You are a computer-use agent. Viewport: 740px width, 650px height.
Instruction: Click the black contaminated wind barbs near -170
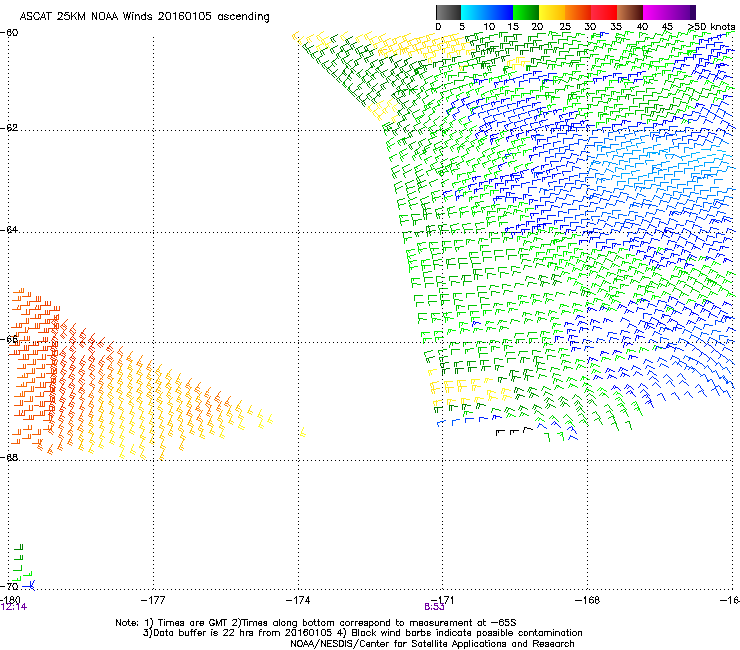coord(514,431)
